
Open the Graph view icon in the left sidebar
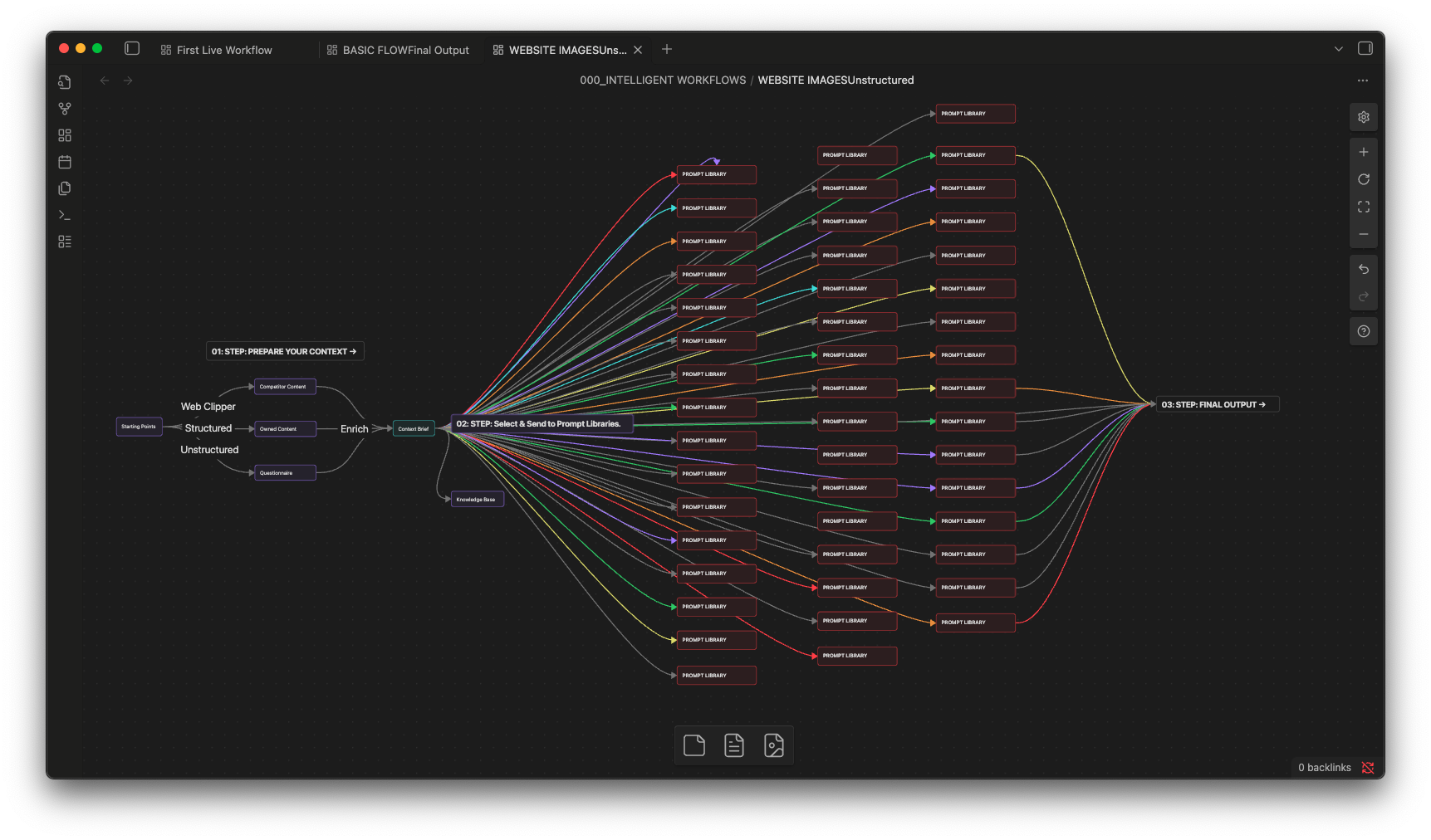click(65, 108)
